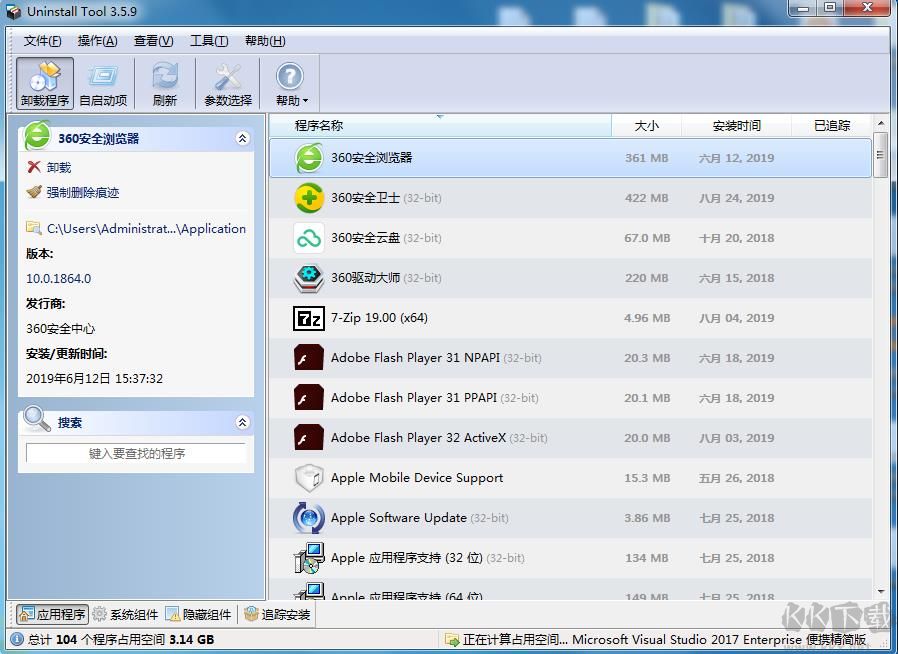
Task: Switch to the 应用程序 tab
Action: 52,614
